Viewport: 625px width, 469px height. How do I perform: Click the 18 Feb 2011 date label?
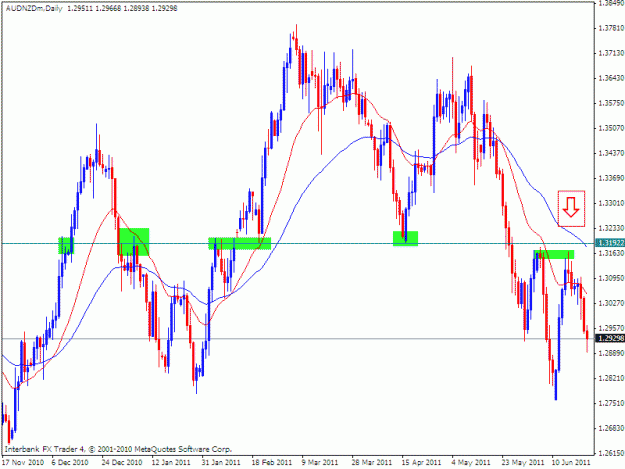(x=272, y=462)
